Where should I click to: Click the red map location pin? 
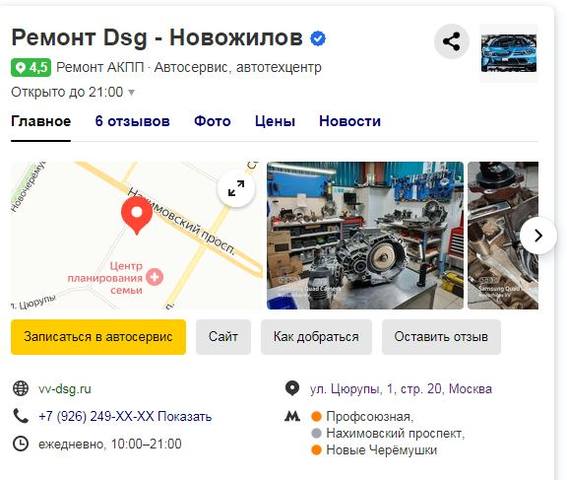[136, 216]
